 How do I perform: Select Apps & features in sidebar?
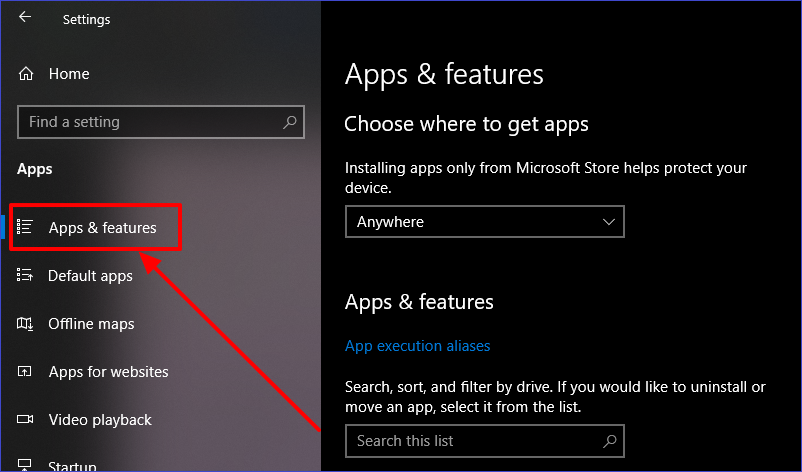click(x=102, y=228)
